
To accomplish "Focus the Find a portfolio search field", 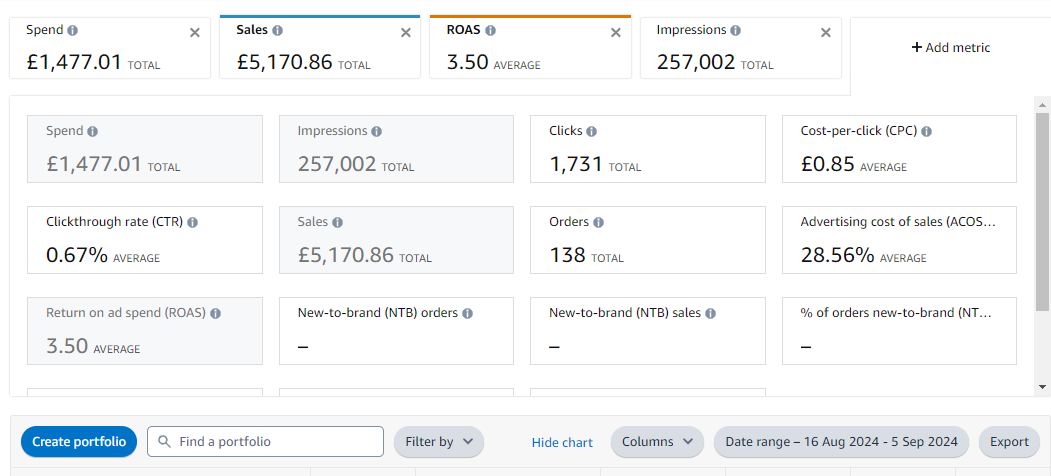I will [265, 442].
